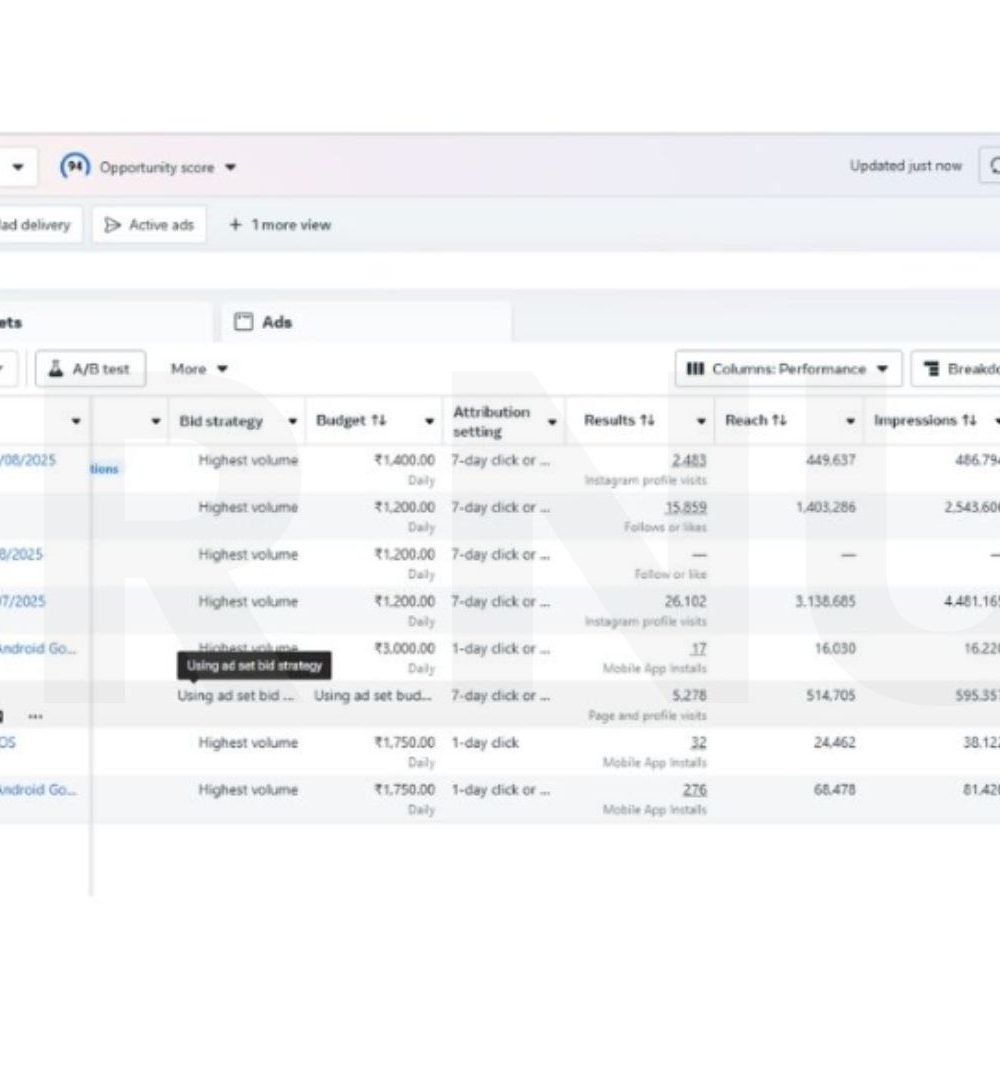Screen dimensions: 1000x1080
Task: Select the 26,102 results value
Action: pos(686,601)
